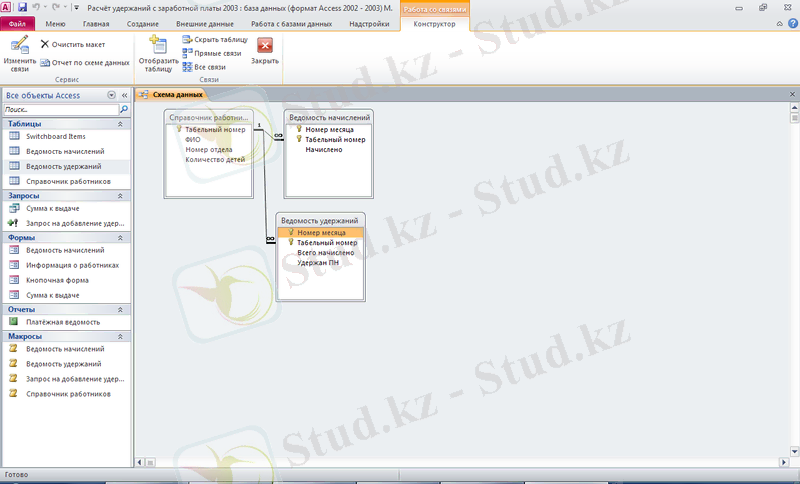
Task: Select query Сумма к выдаче
Action: pyautogui.click(x=66, y=208)
